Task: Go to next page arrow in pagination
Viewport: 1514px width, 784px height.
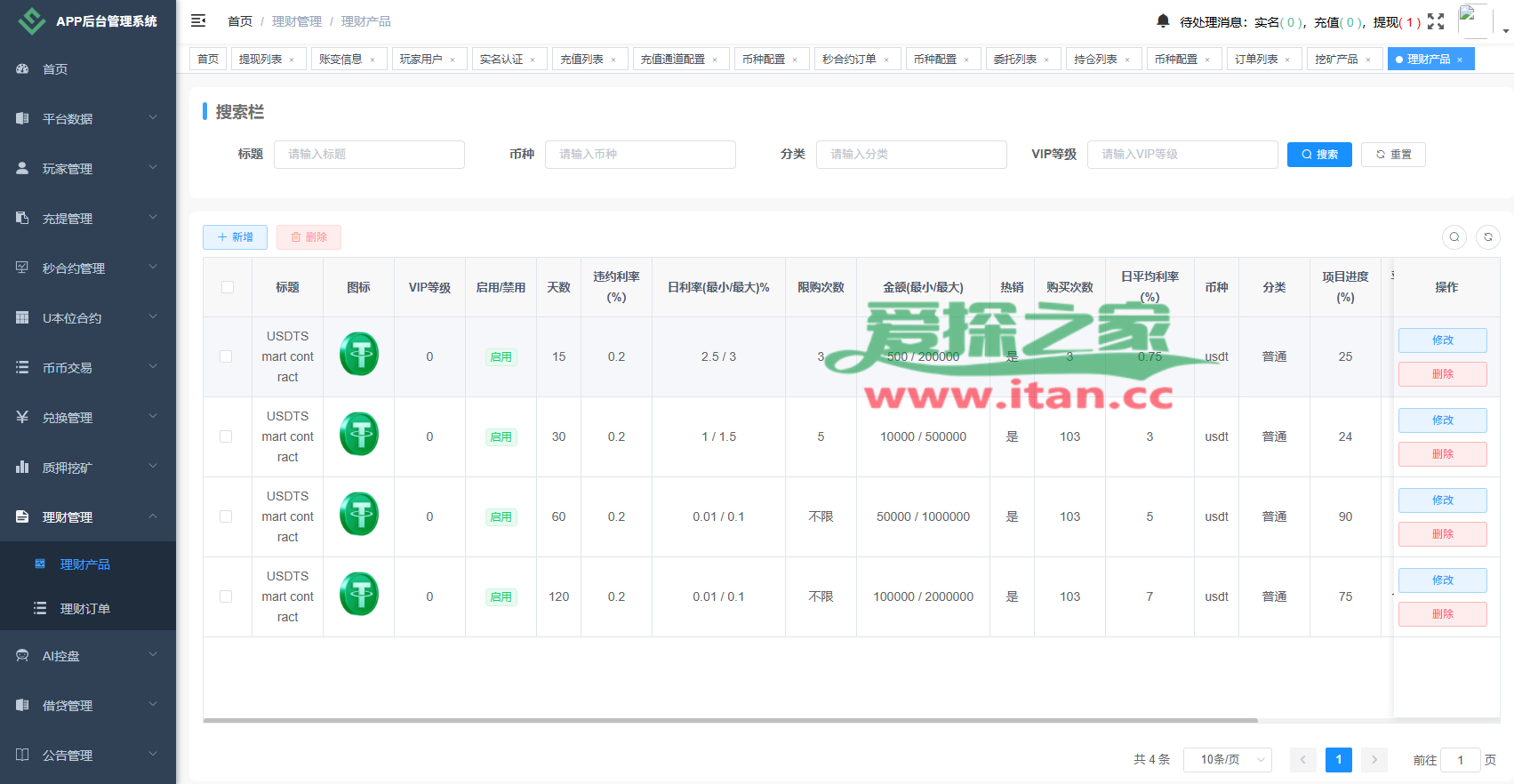Action: (1374, 759)
